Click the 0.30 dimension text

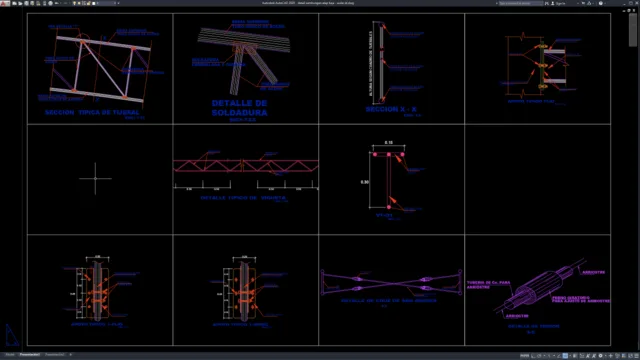pyautogui.click(x=365, y=182)
